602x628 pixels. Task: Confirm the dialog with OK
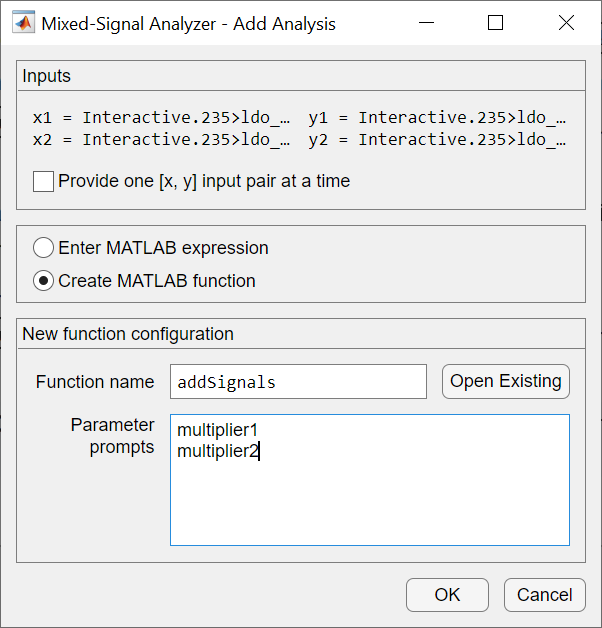(x=447, y=595)
